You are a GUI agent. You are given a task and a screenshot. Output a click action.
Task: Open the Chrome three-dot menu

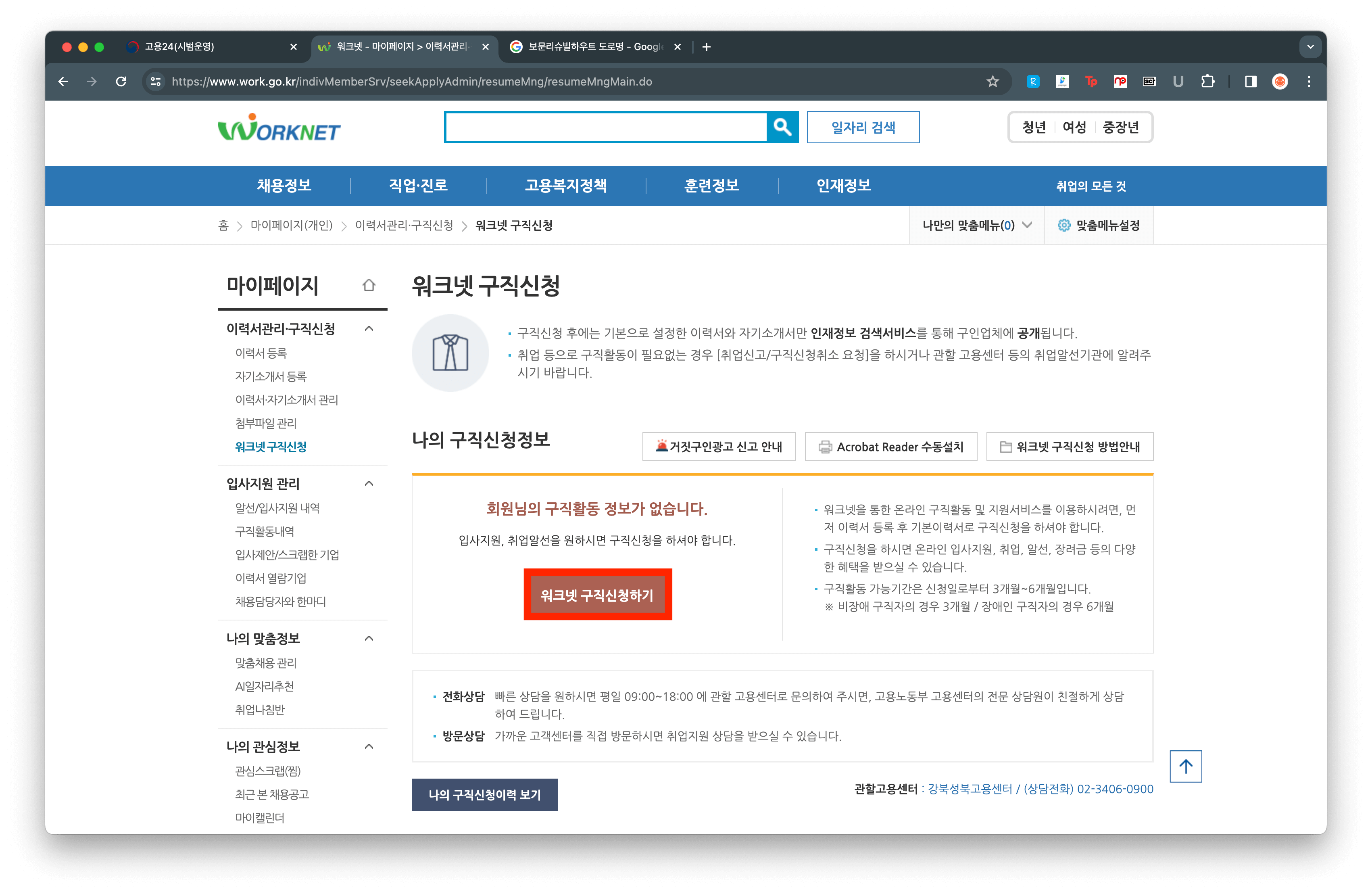pyautogui.click(x=1309, y=81)
